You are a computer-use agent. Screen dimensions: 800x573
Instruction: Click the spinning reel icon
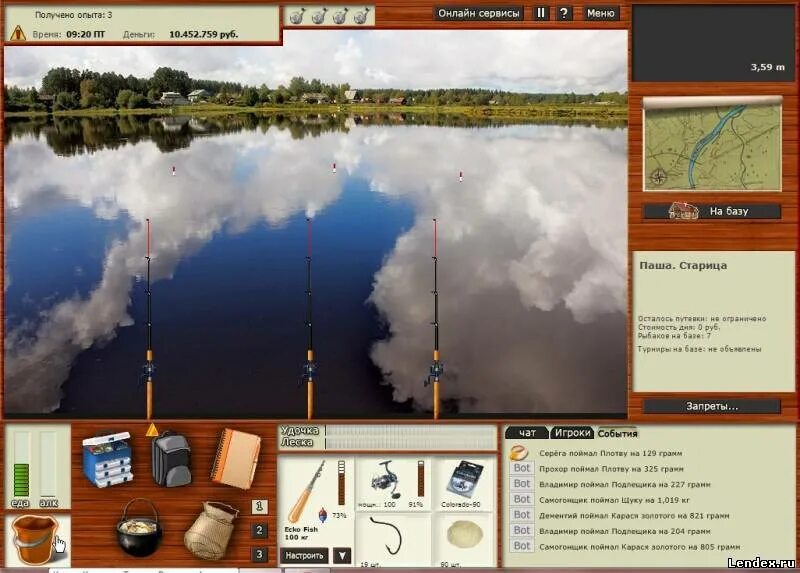coord(386,480)
